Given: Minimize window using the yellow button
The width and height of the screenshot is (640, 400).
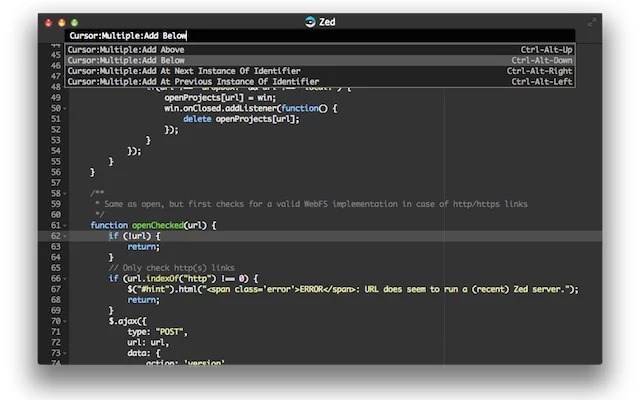Looking at the screenshot, I should 60,20.
